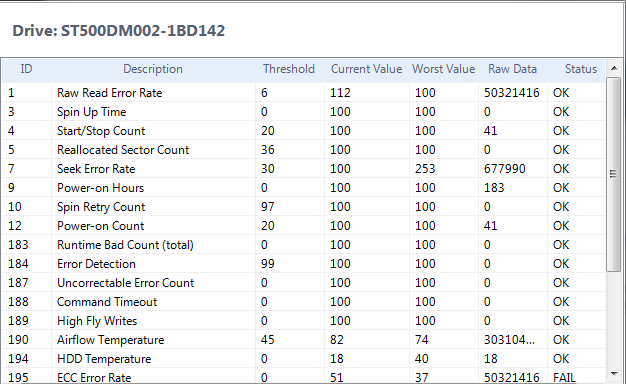
Task: Select the Command Timeout row
Action: (x=303, y=302)
